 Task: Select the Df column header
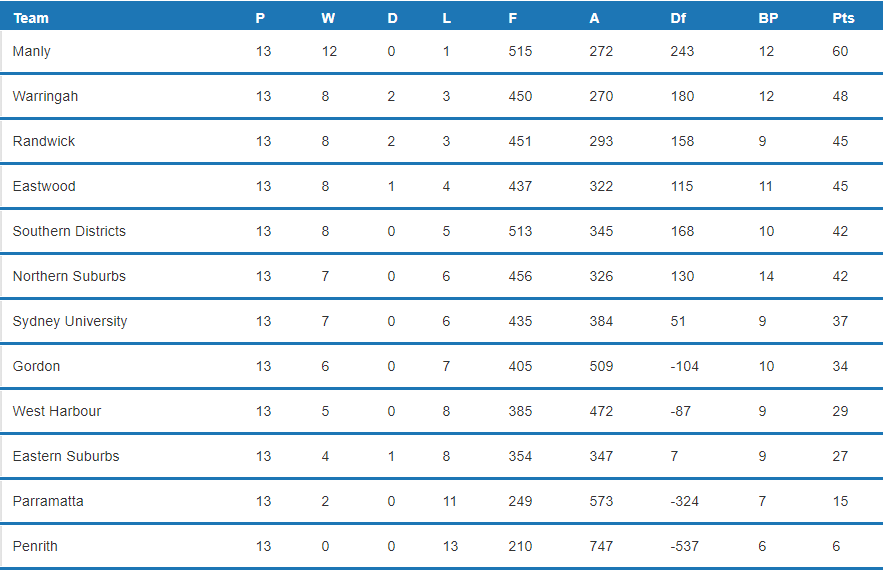[678, 18]
